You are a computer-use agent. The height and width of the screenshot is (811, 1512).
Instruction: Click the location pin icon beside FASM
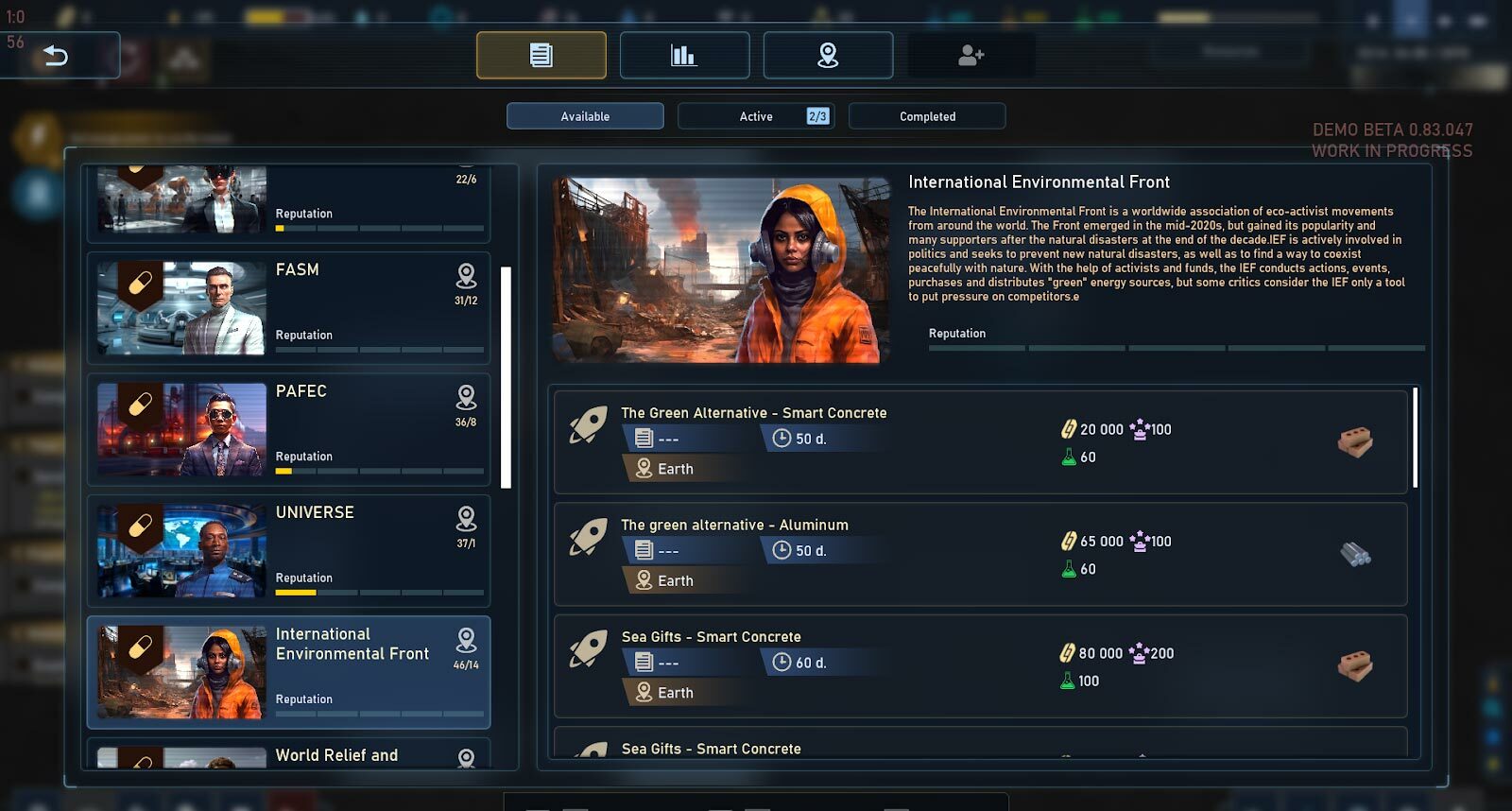466,275
